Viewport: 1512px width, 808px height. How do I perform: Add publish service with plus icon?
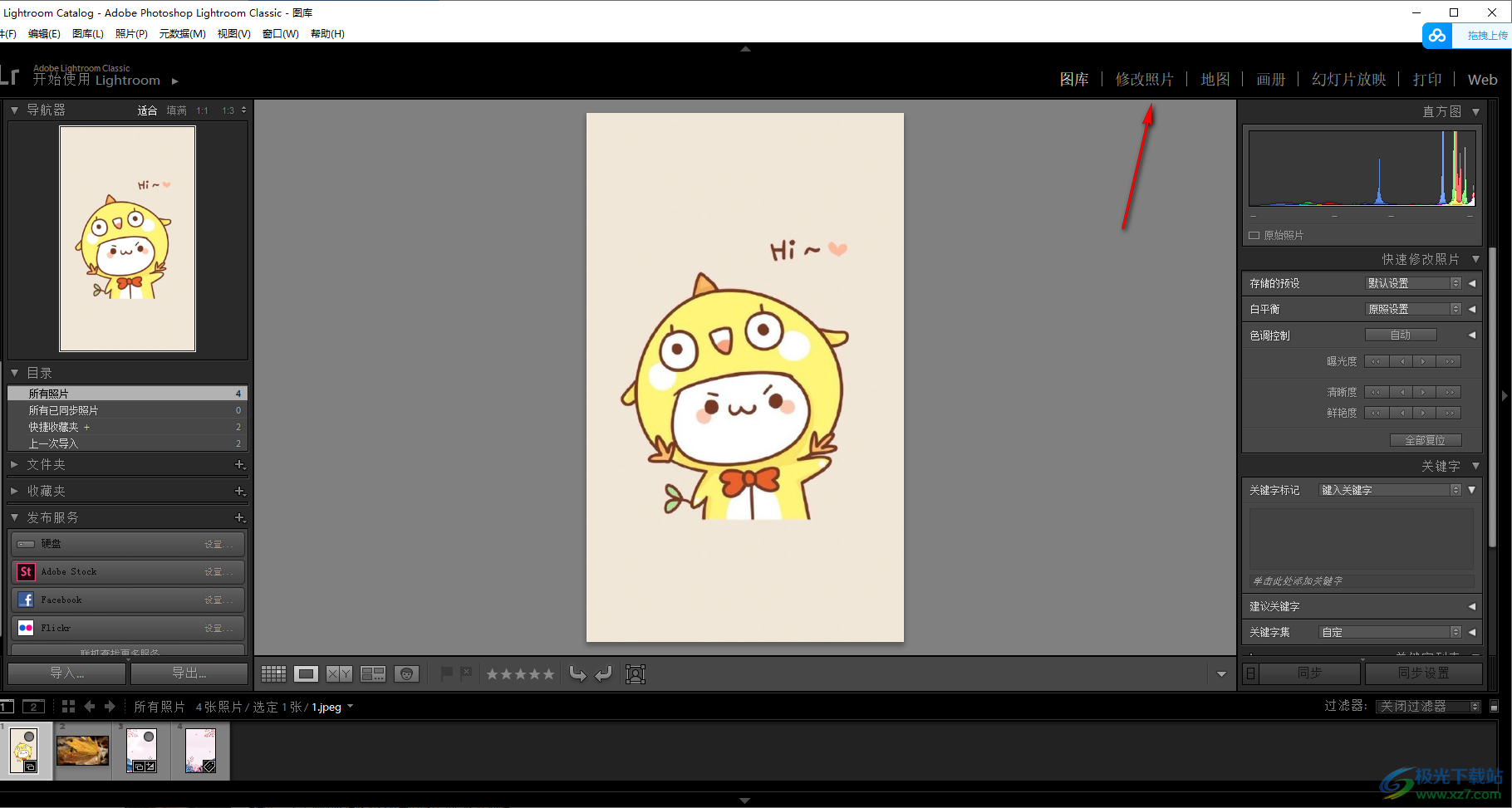click(239, 518)
